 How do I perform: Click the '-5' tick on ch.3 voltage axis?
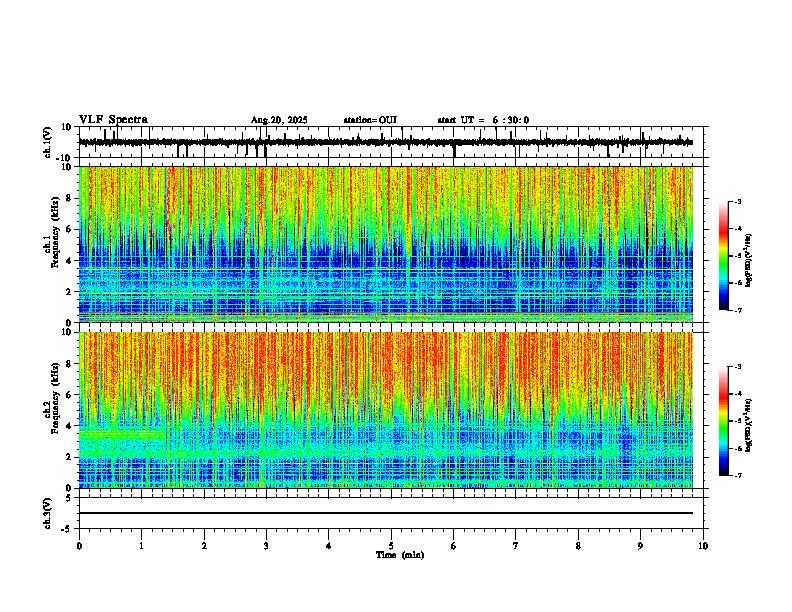(67, 529)
